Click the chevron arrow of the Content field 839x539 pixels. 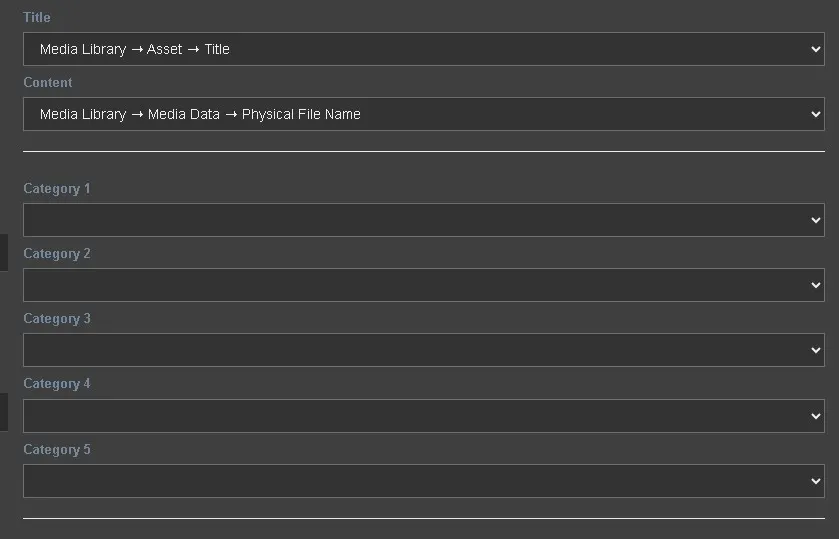tap(816, 114)
